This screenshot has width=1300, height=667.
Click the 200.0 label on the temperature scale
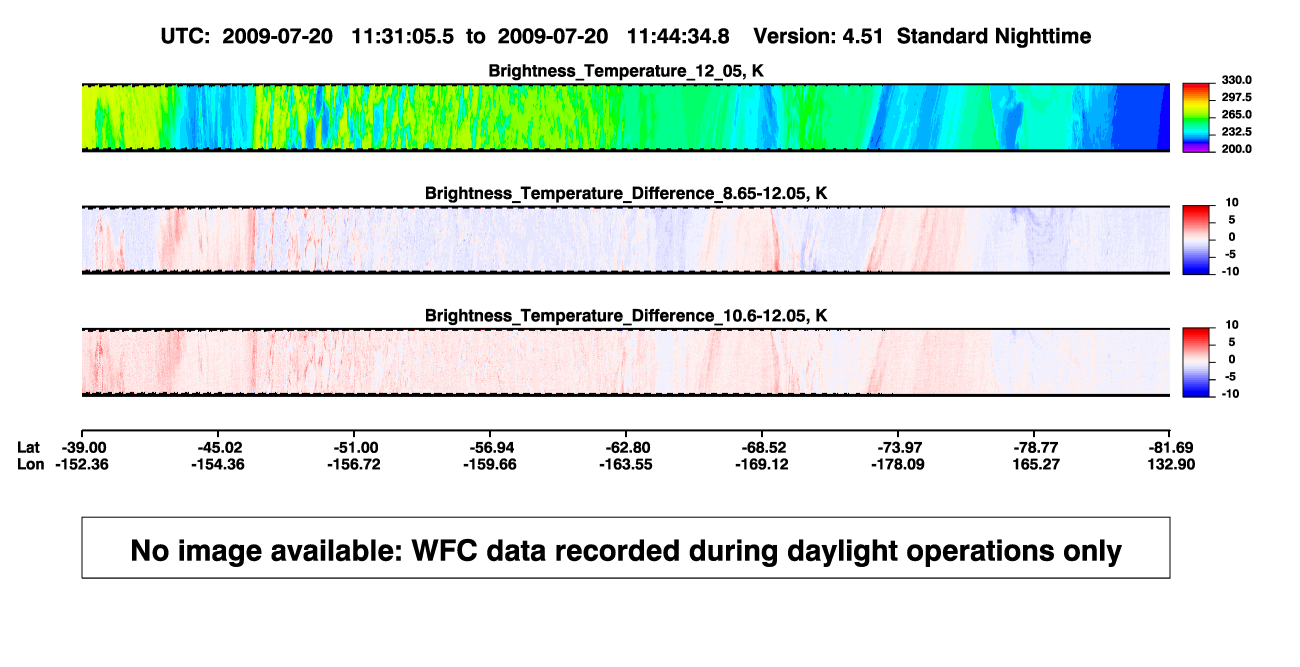click(x=1236, y=149)
